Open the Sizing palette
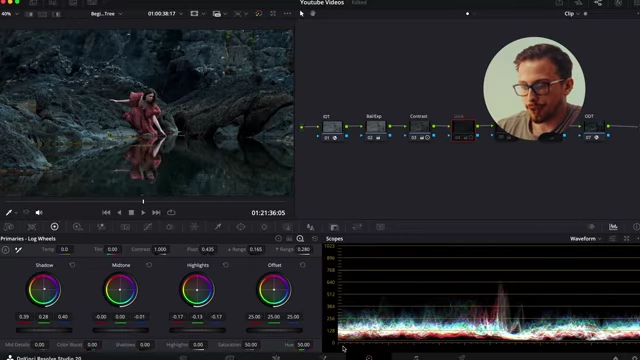This screenshot has width=640, height=360. click(357, 227)
